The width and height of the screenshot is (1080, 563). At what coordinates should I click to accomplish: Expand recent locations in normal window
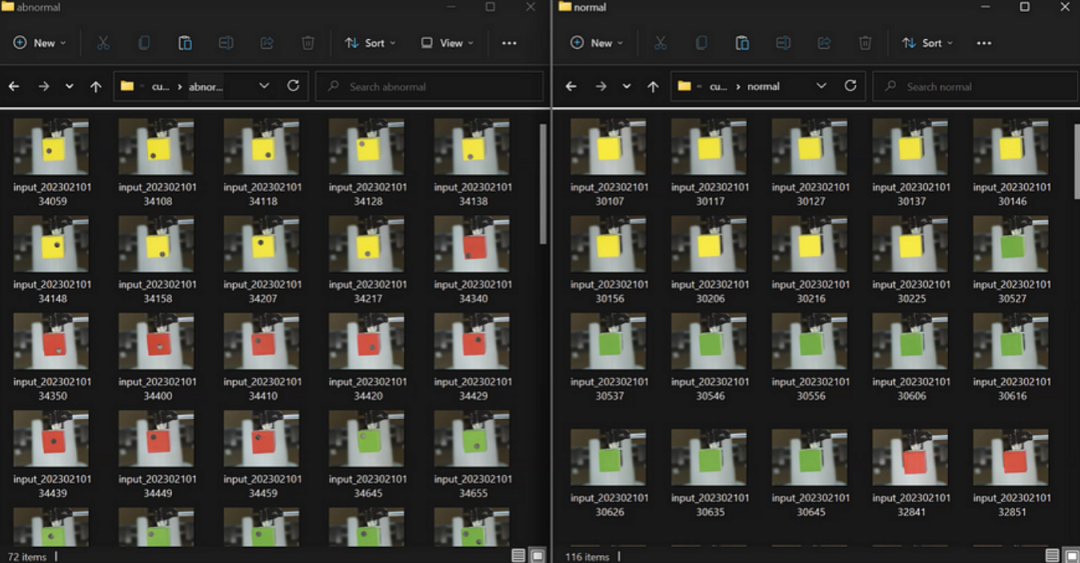tap(626, 86)
